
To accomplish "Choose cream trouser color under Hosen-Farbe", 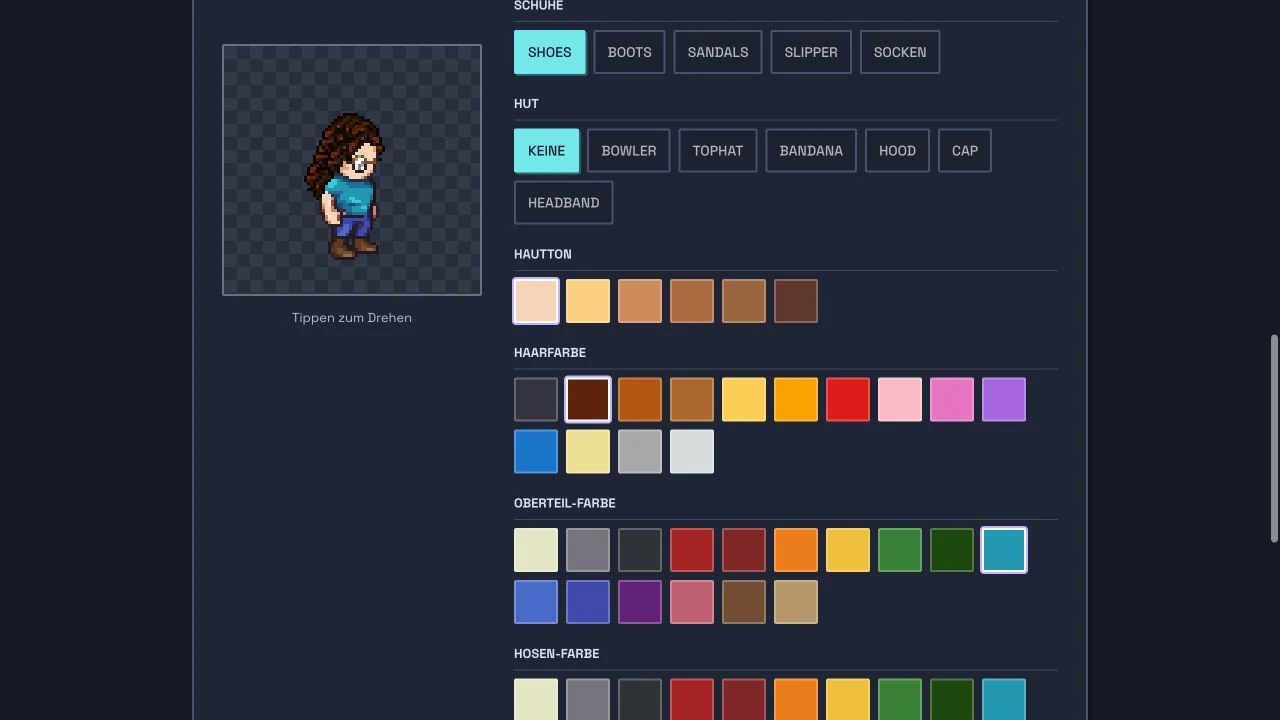I will 536,699.
